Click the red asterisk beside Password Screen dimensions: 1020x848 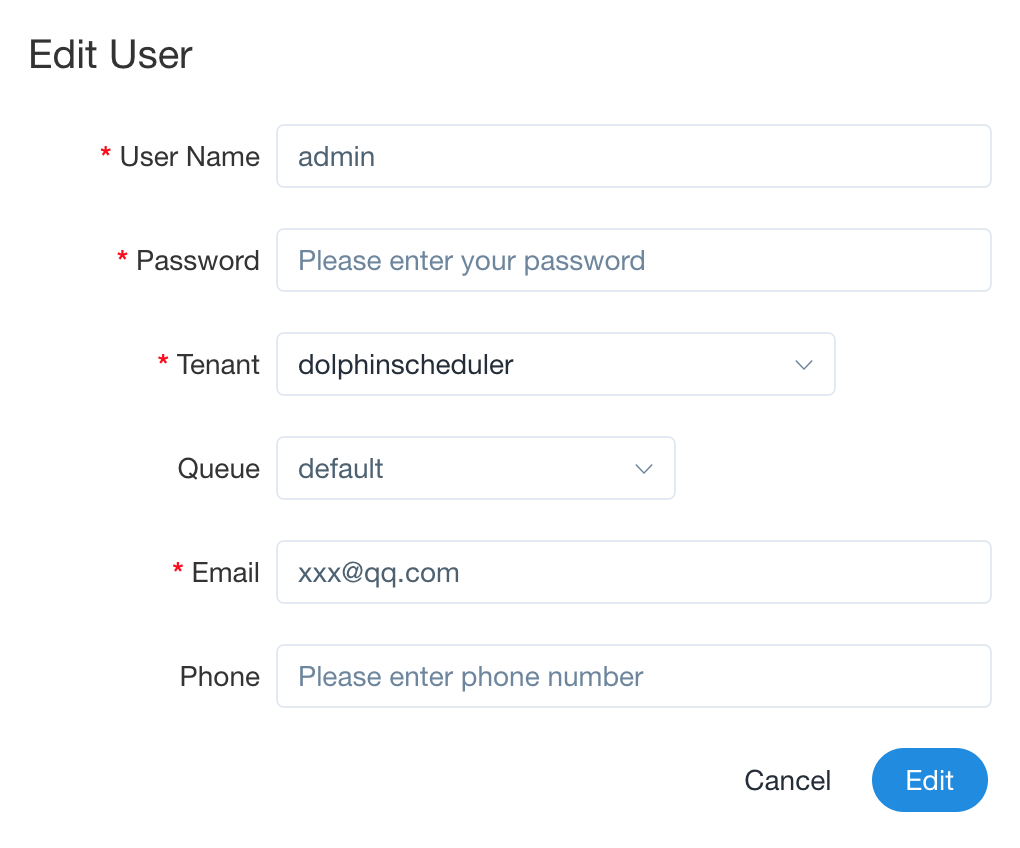tap(122, 259)
